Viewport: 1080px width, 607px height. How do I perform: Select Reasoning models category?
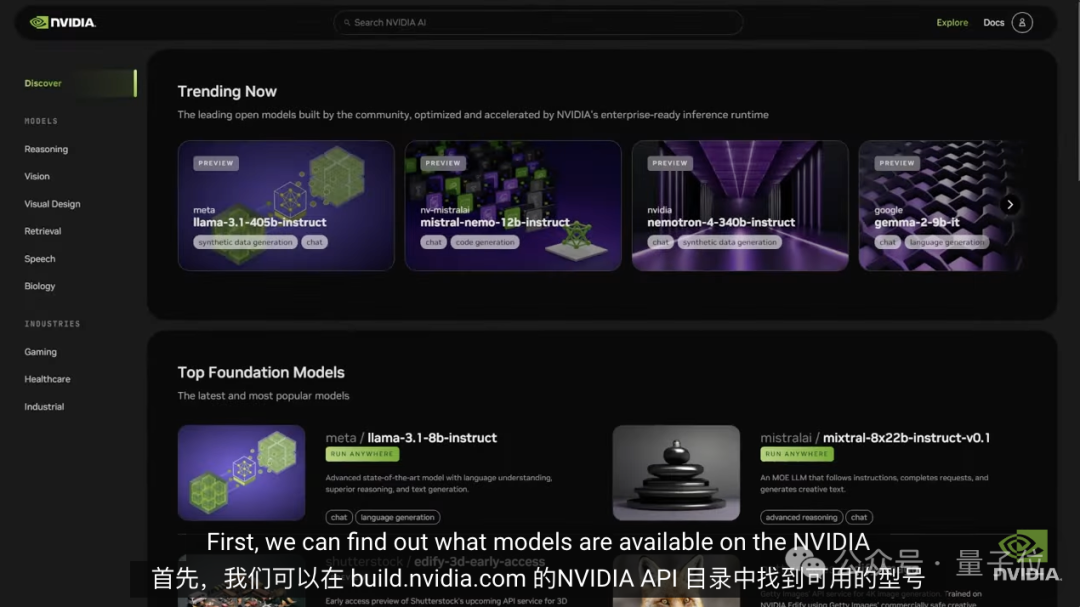[x=46, y=149]
